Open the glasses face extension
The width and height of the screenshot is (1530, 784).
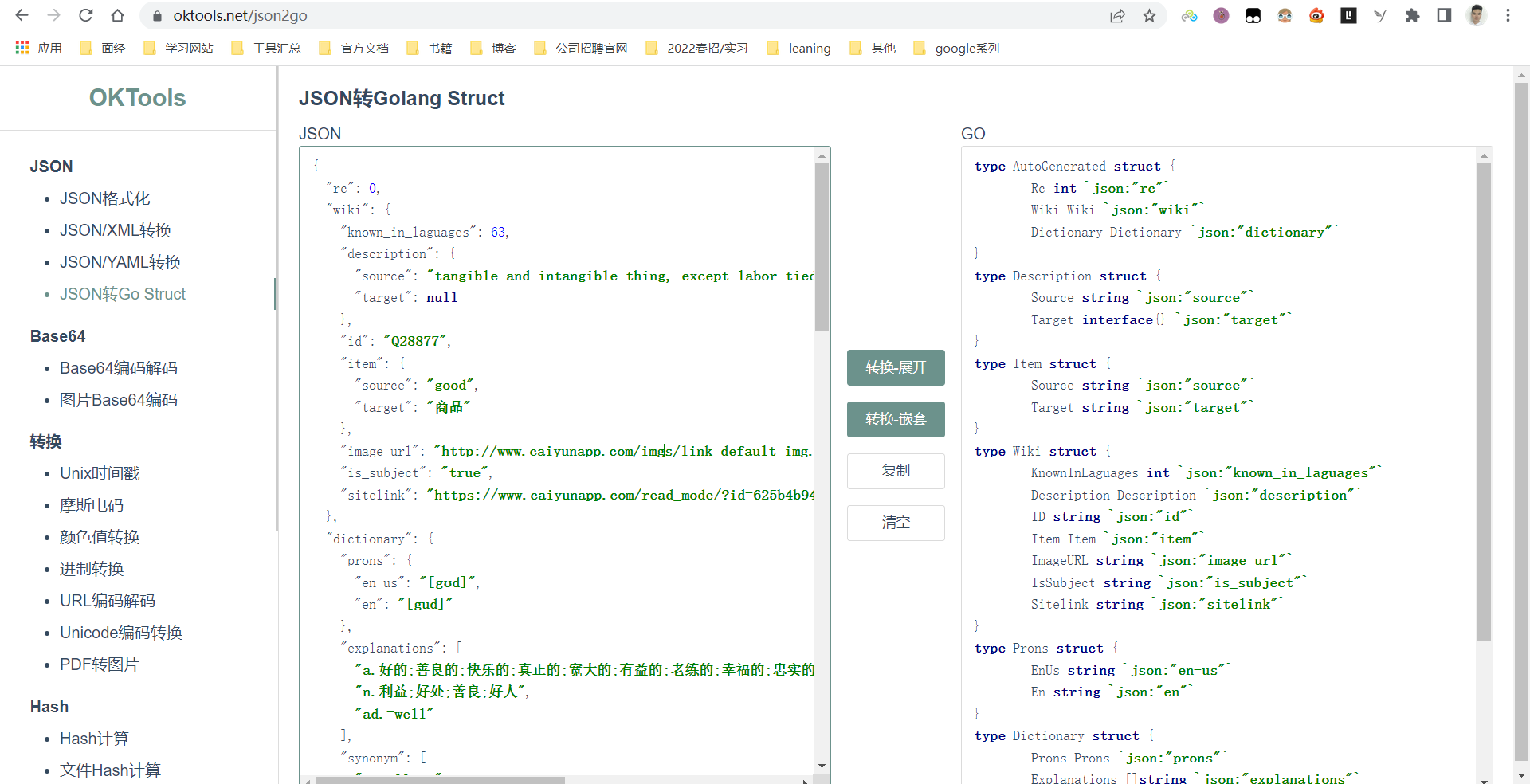tap(1285, 16)
